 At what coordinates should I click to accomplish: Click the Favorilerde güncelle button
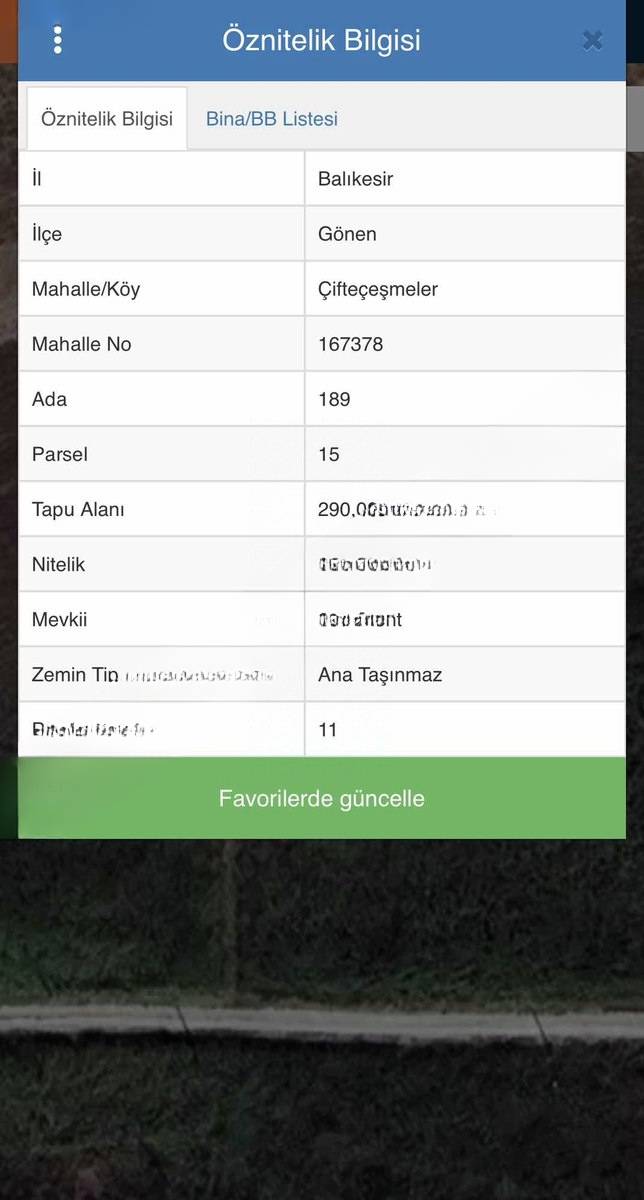click(x=322, y=798)
